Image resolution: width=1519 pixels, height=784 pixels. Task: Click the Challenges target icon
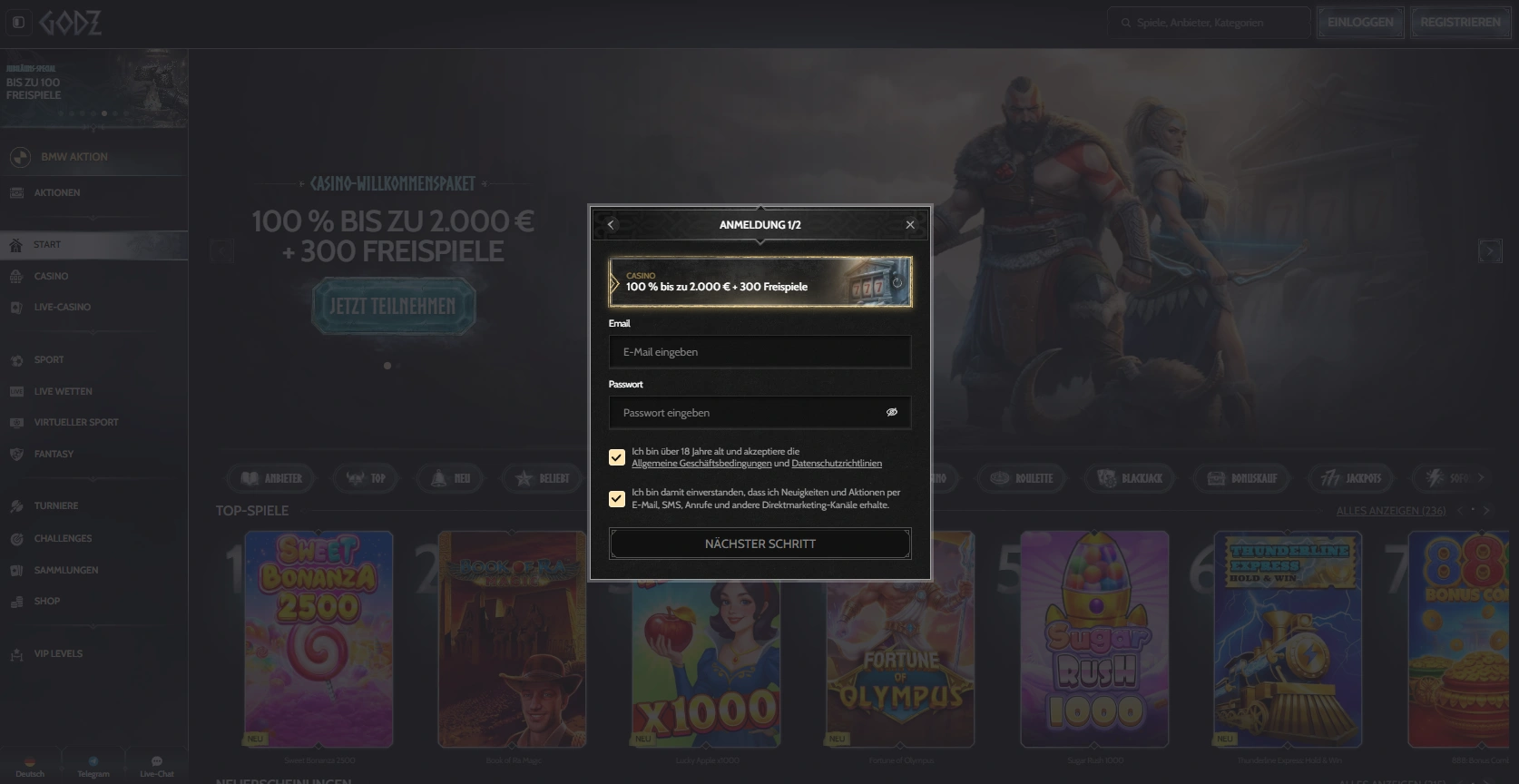pyautogui.click(x=16, y=539)
